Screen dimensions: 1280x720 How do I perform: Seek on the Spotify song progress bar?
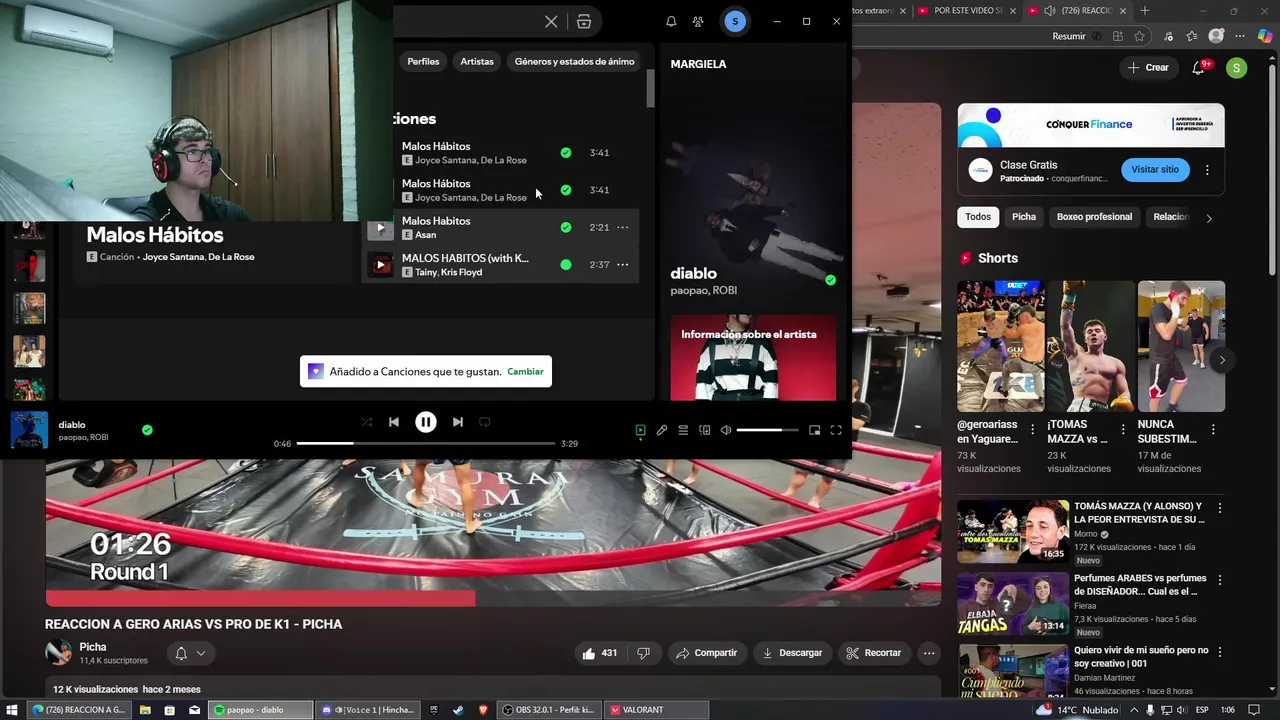click(x=425, y=443)
